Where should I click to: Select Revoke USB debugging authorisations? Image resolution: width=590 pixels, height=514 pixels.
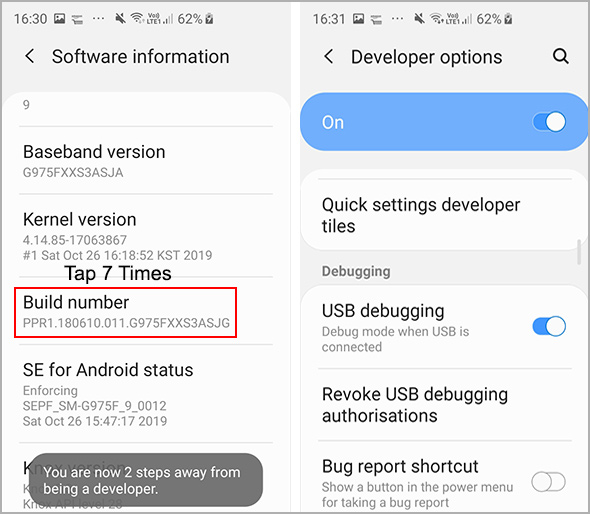(444, 405)
